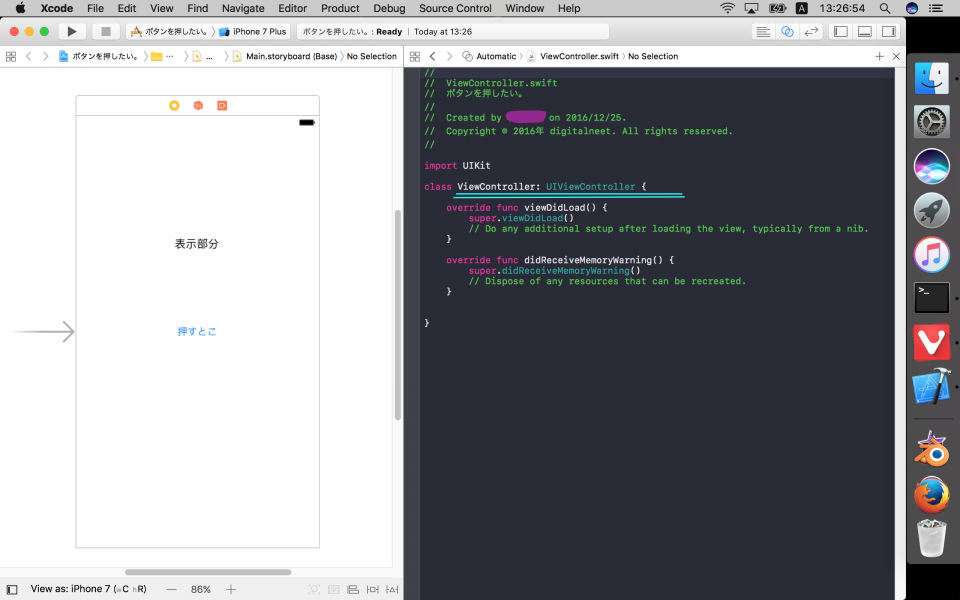Open the ViewController.swift jump bar item
Screen dimensions: 960x600
click(573, 56)
